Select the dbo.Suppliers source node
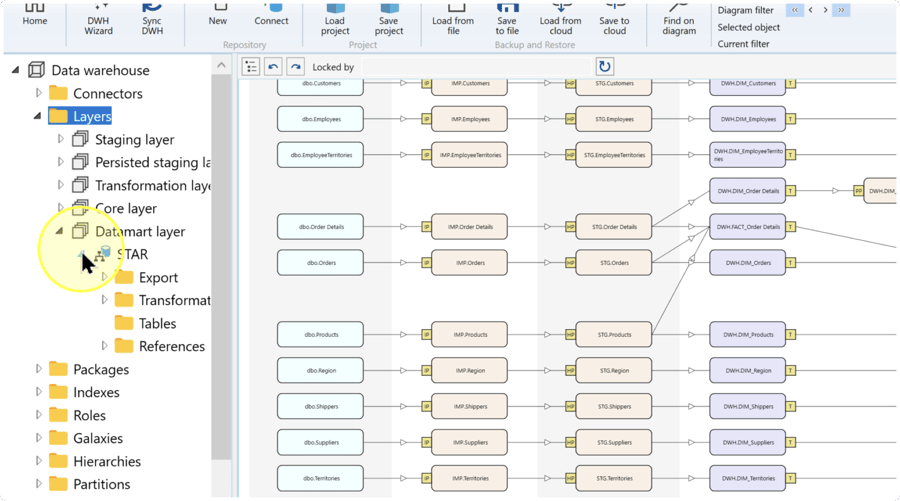This screenshot has height=501, width=900. pos(320,442)
